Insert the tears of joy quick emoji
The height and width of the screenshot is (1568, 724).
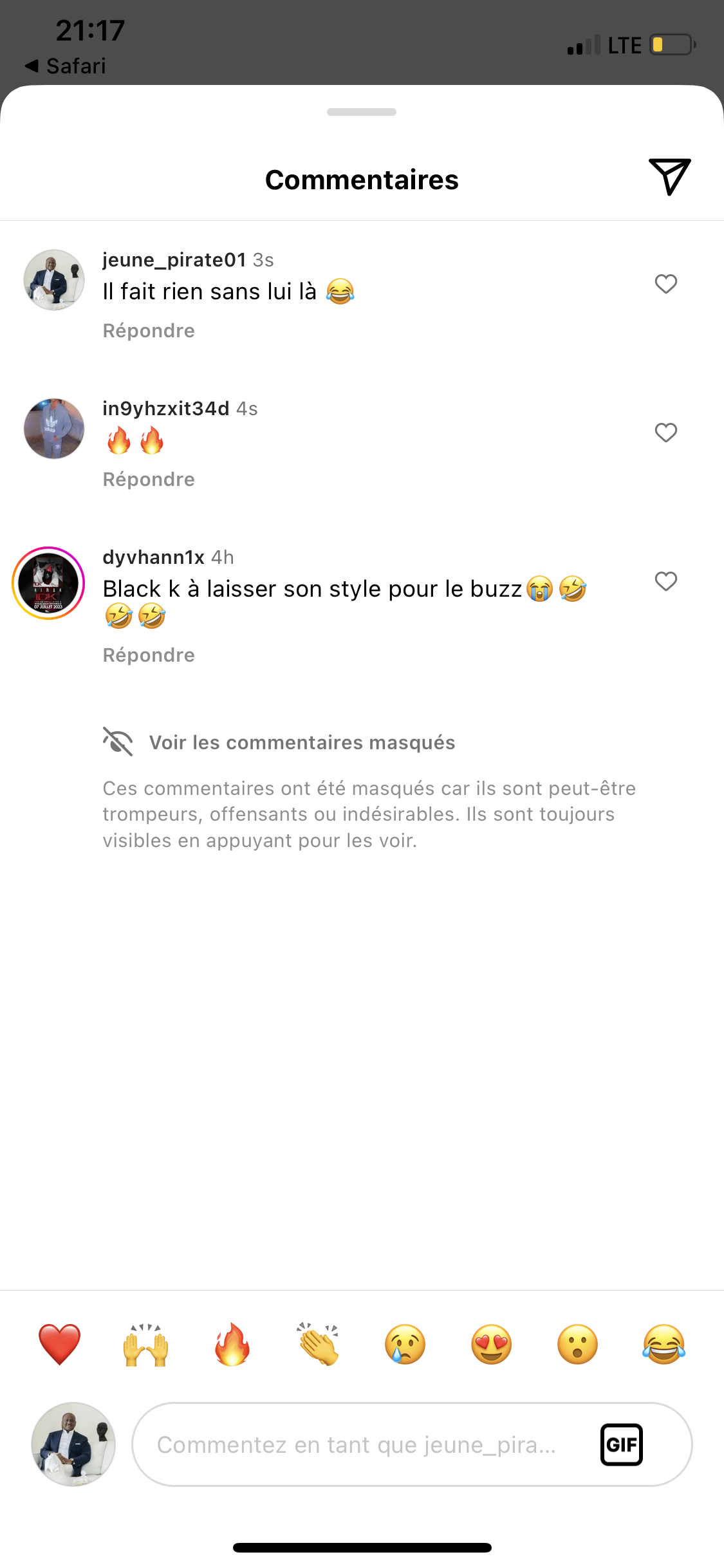tap(664, 1345)
